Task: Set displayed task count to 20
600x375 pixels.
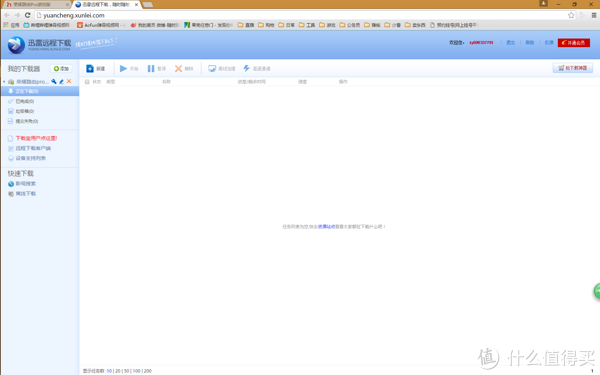Action: coord(117,371)
